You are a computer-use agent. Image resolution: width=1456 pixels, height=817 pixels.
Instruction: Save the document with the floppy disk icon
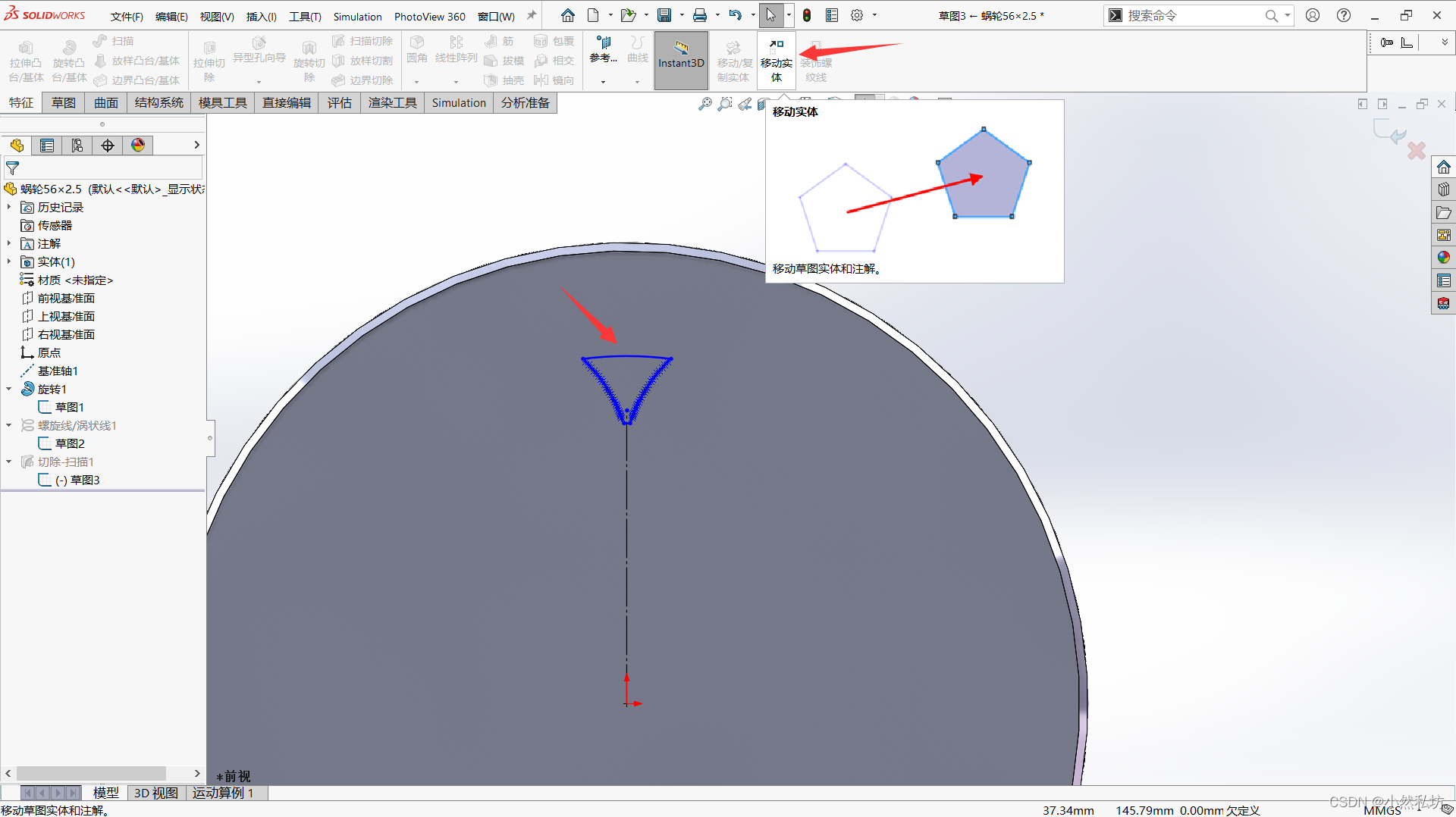(x=664, y=15)
